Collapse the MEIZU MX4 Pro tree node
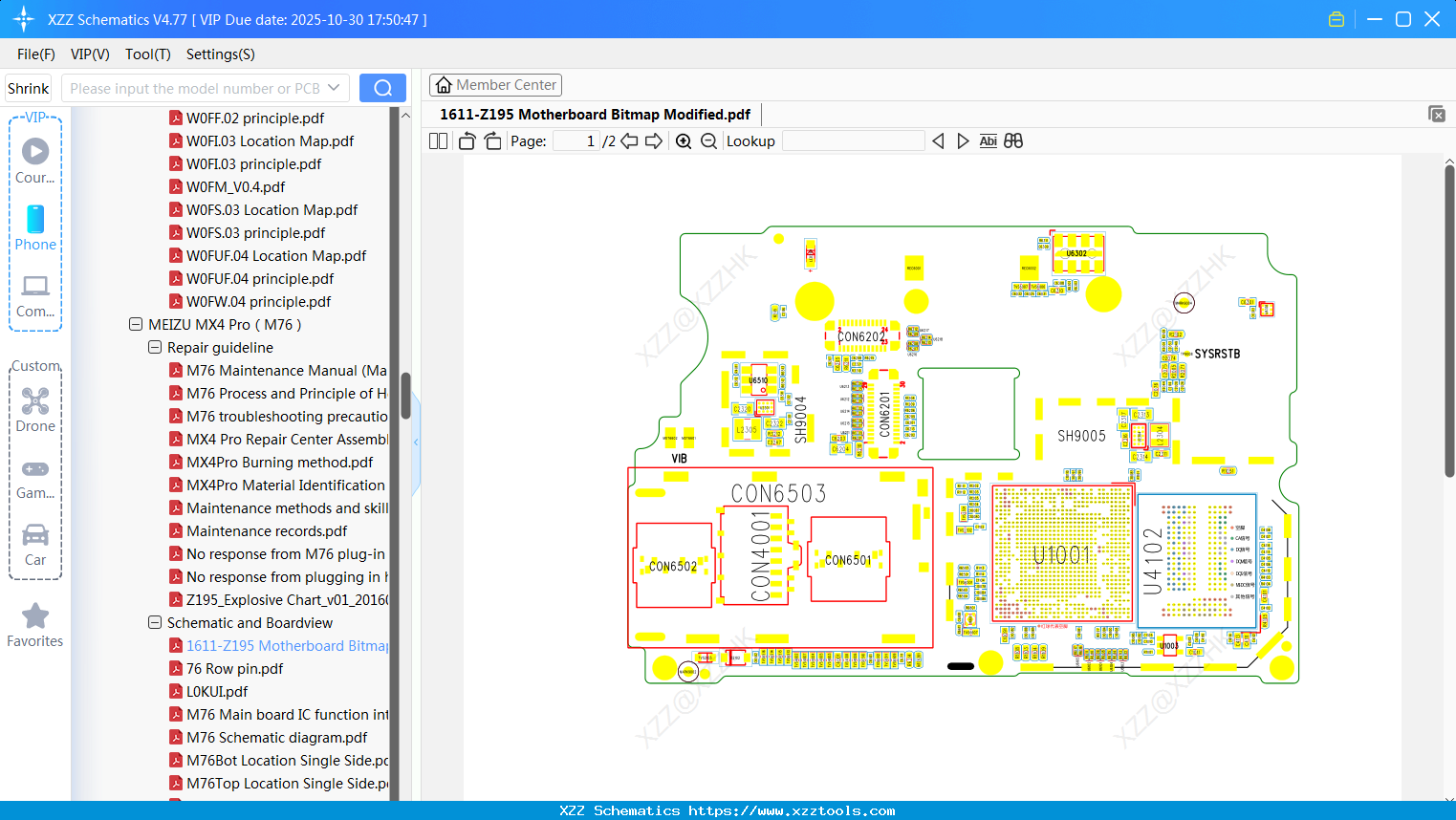 [135, 324]
